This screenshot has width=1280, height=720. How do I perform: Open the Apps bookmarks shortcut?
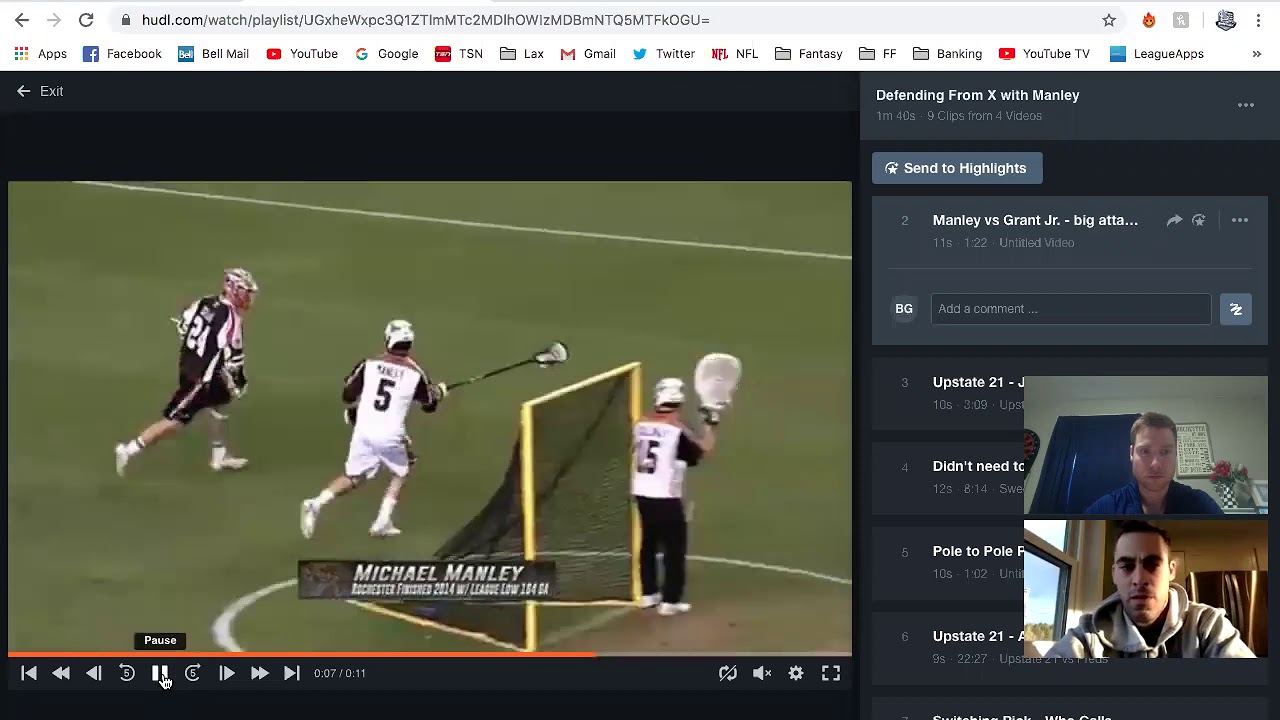pos(41,54)
